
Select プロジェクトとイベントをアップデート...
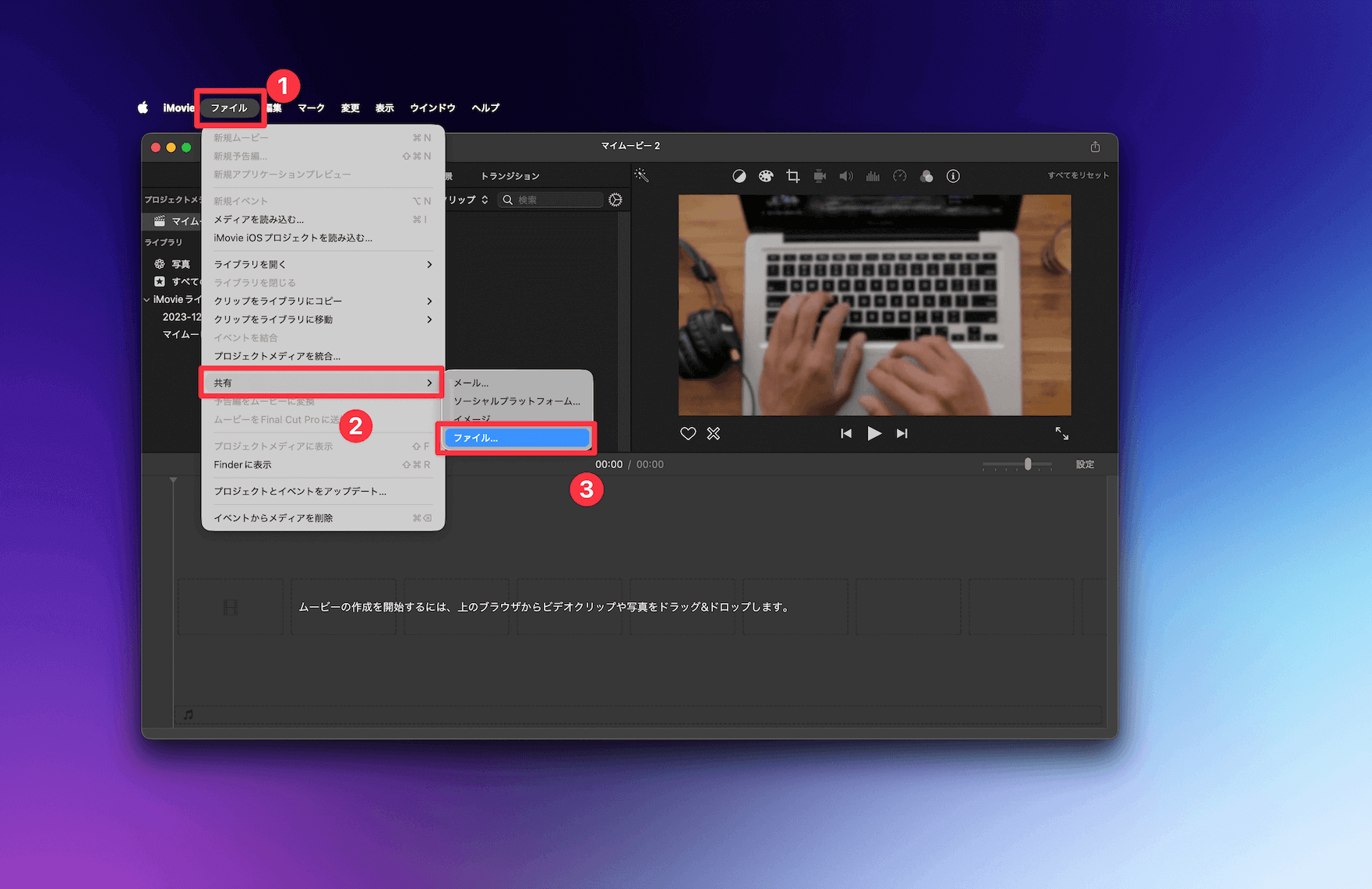point(323,491)
